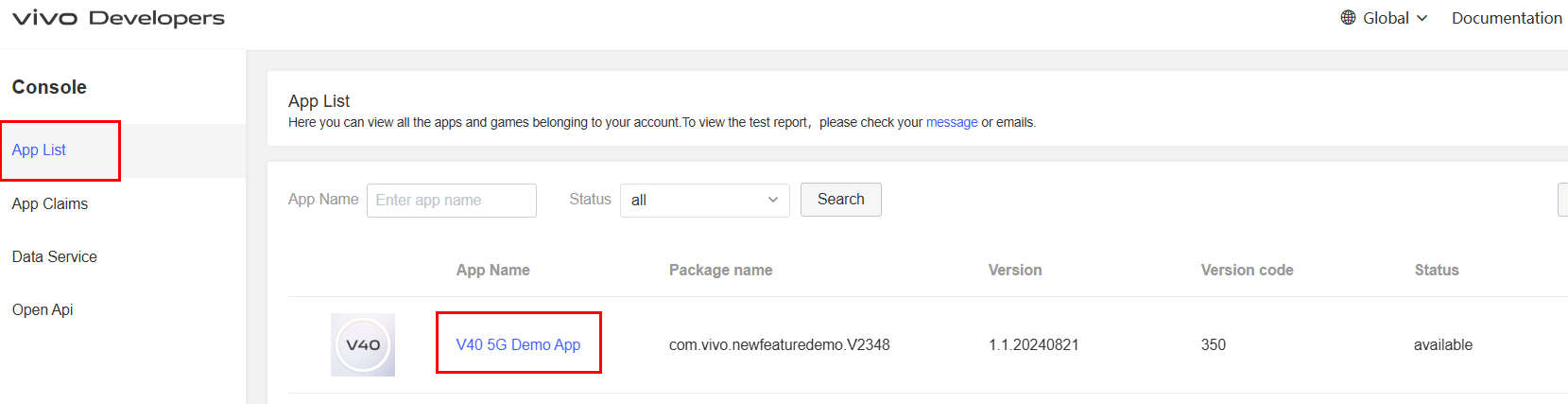Click the Version column header
1568x404 pixels.
pos(1015,271)
